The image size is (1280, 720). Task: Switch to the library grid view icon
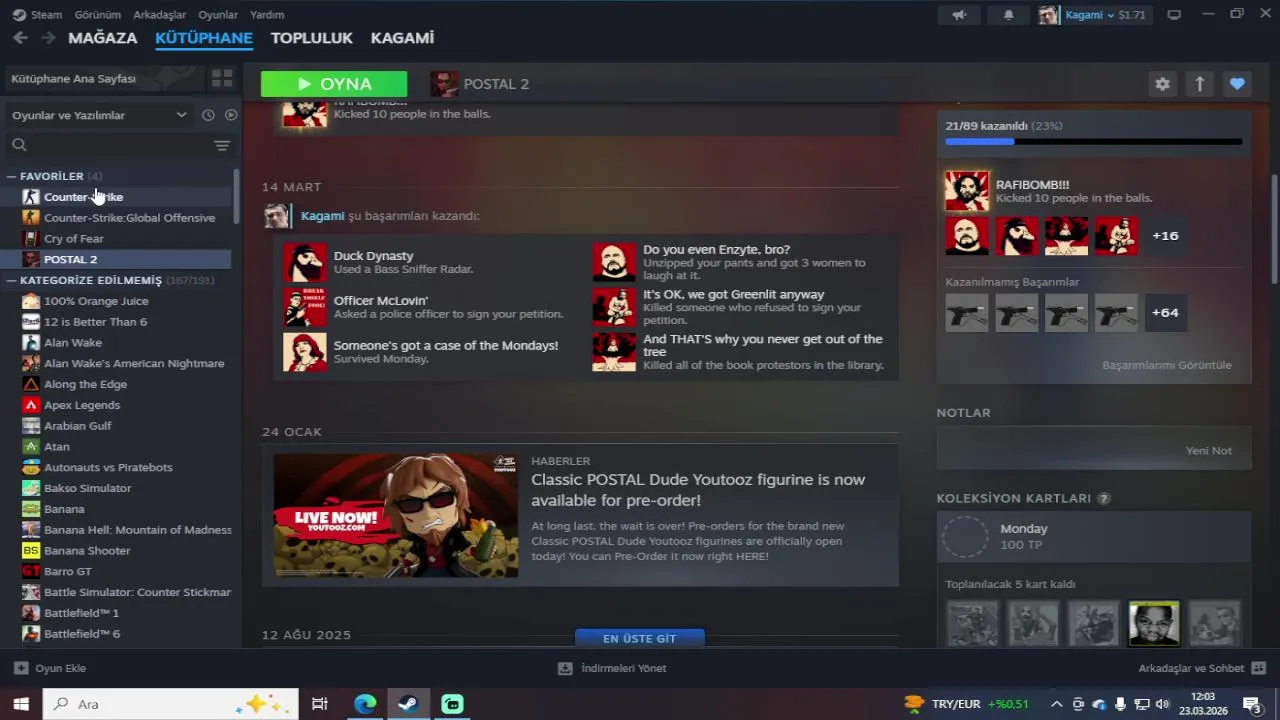pyautogui.click(x=221, y=78)
